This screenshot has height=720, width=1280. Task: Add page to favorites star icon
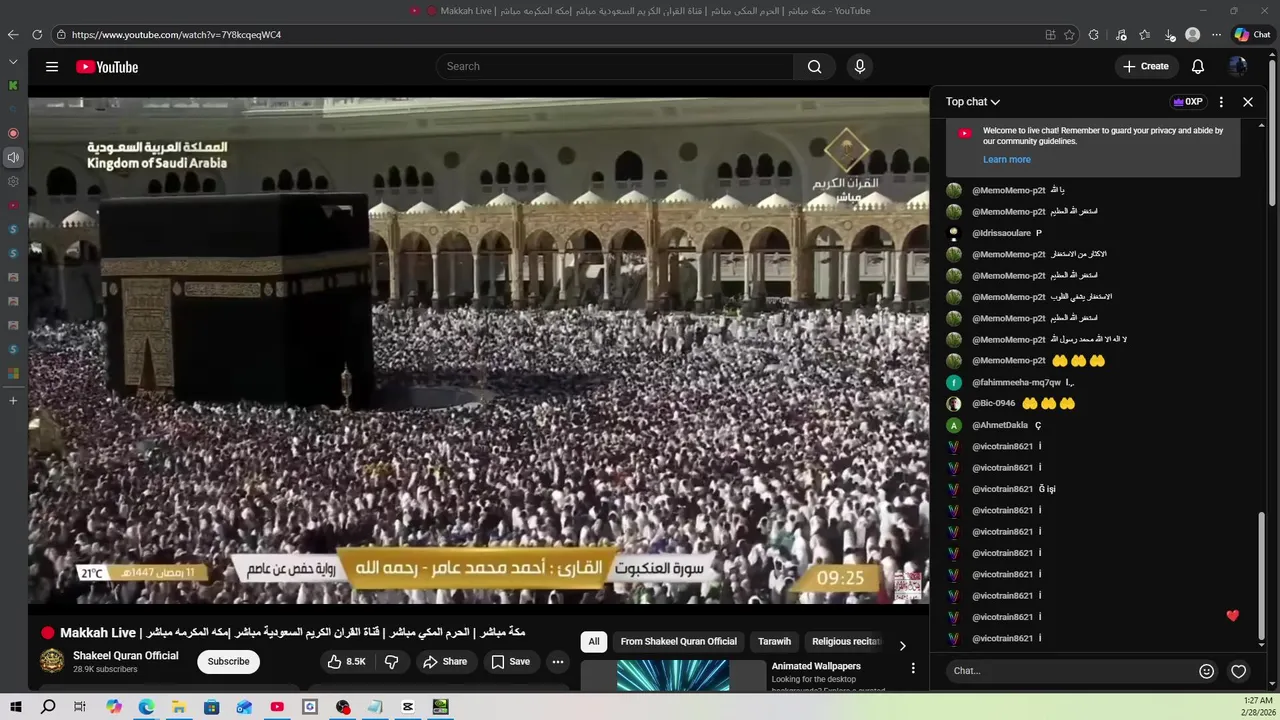(x=1069, y=35)
